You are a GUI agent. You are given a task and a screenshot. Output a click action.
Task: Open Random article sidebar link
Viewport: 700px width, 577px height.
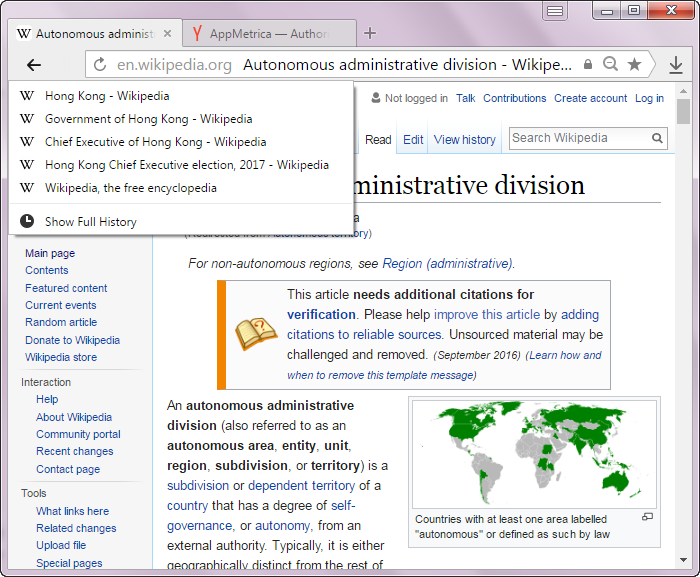61,322
